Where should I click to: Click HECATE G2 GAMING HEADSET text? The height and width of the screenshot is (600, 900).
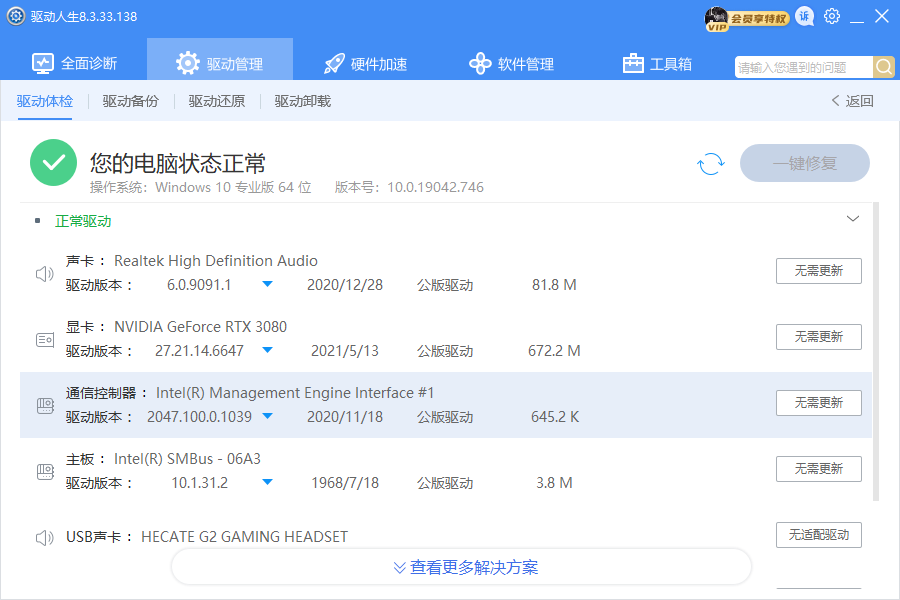point(245,536)
